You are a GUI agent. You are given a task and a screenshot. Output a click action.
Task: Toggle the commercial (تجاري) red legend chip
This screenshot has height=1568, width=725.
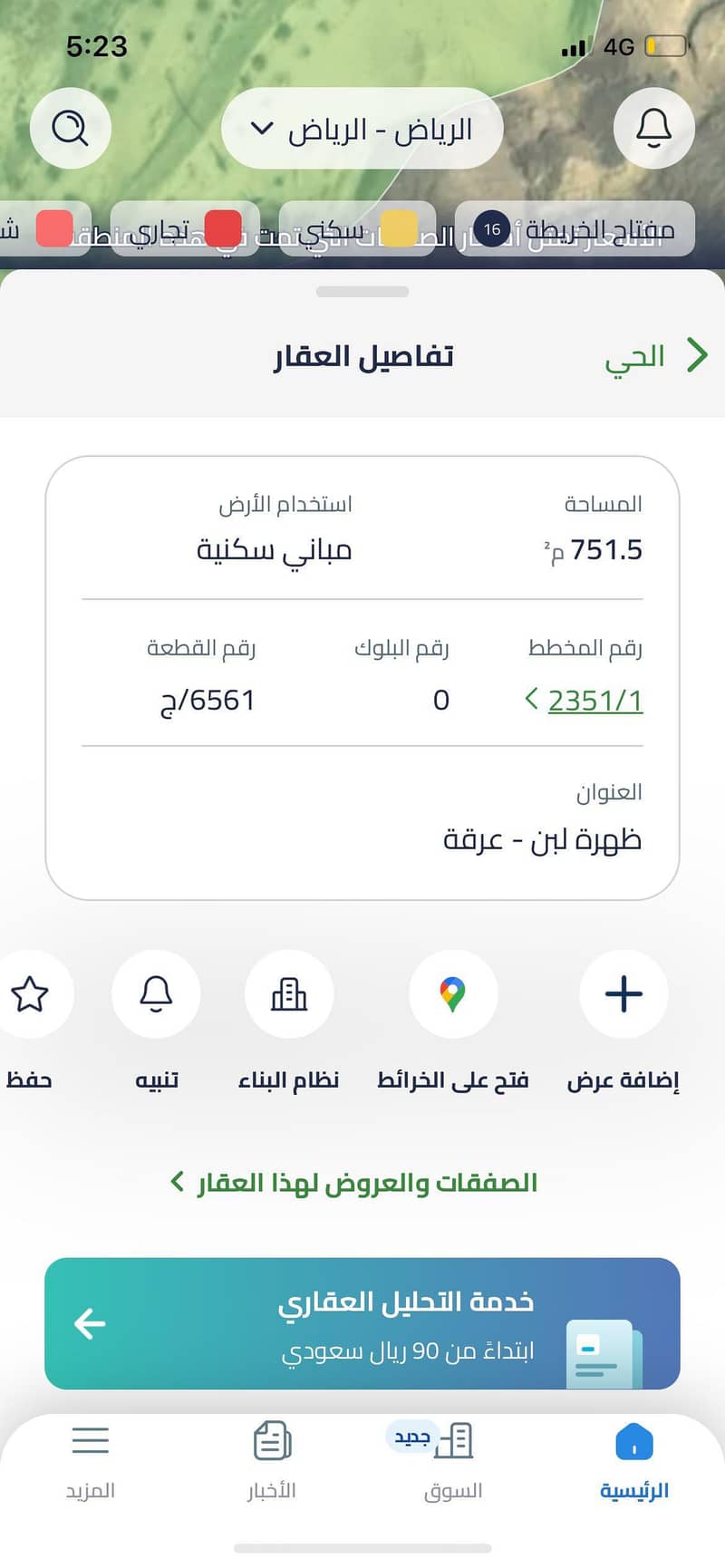(185, 229)
